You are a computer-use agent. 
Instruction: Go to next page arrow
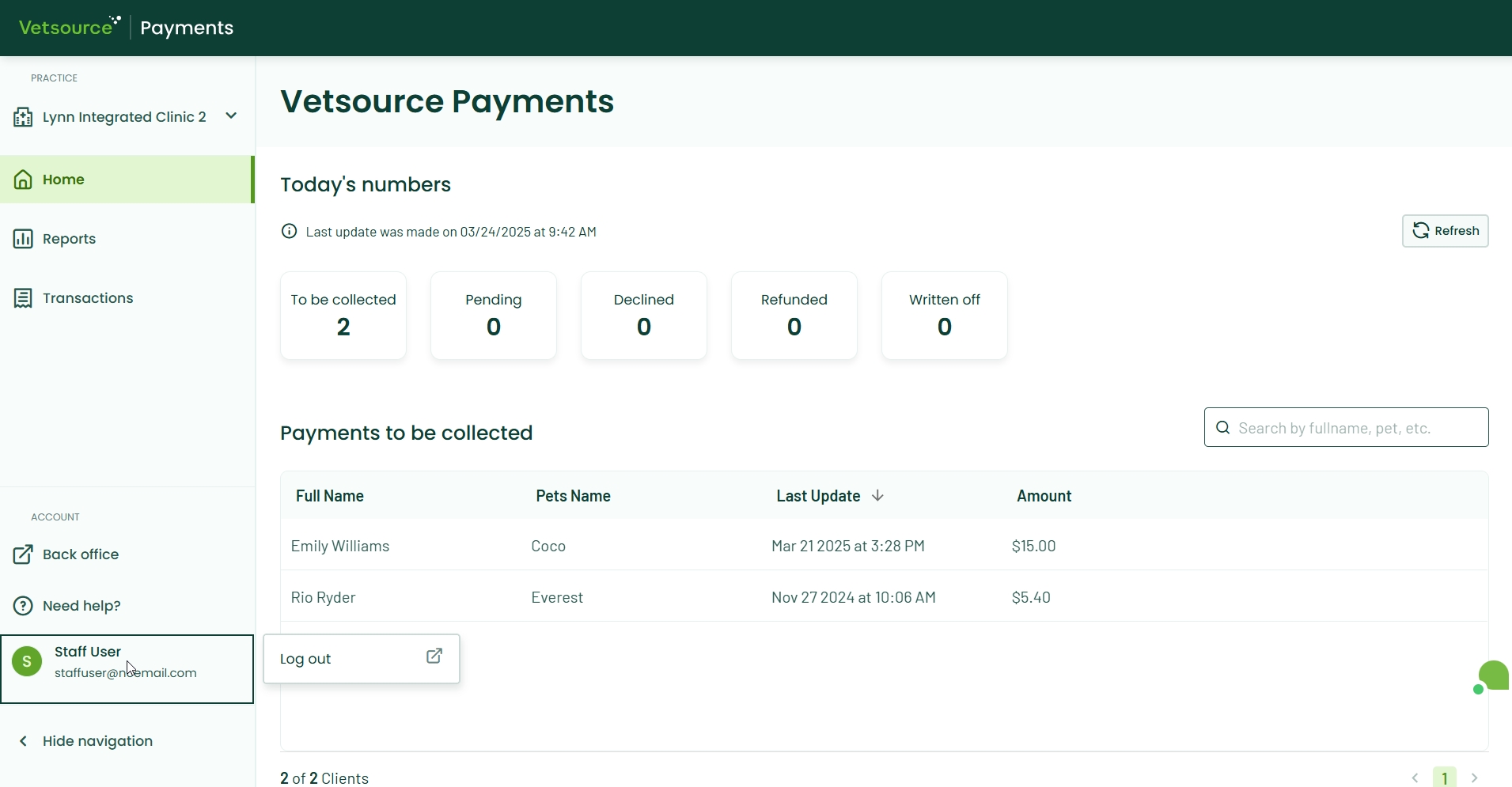point(1474,778)
